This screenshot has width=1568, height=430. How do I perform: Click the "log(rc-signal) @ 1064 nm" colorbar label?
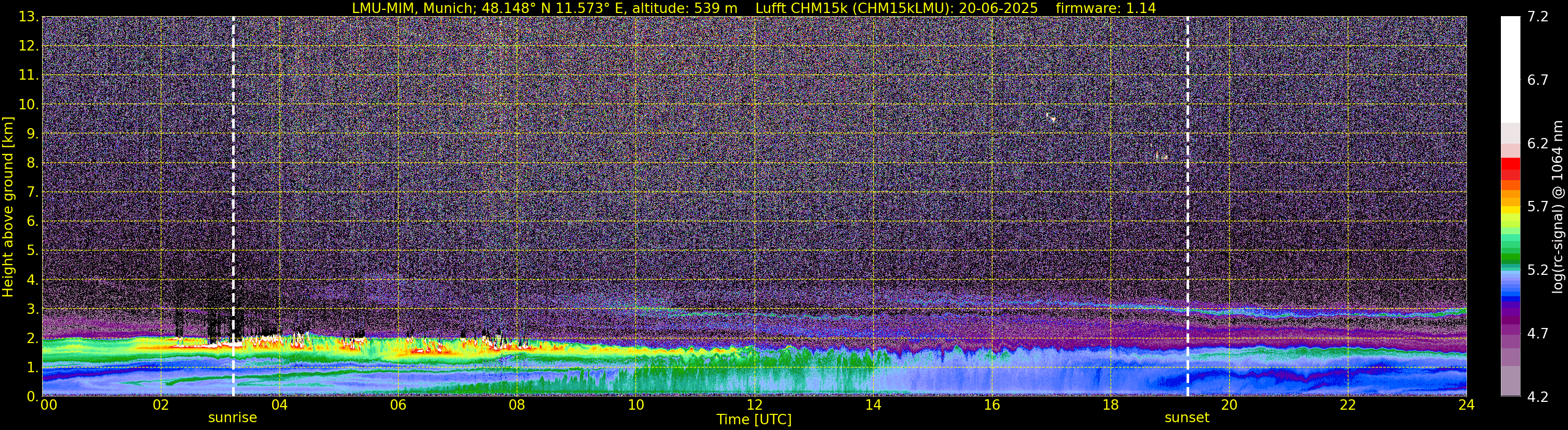pos(1557,207)
